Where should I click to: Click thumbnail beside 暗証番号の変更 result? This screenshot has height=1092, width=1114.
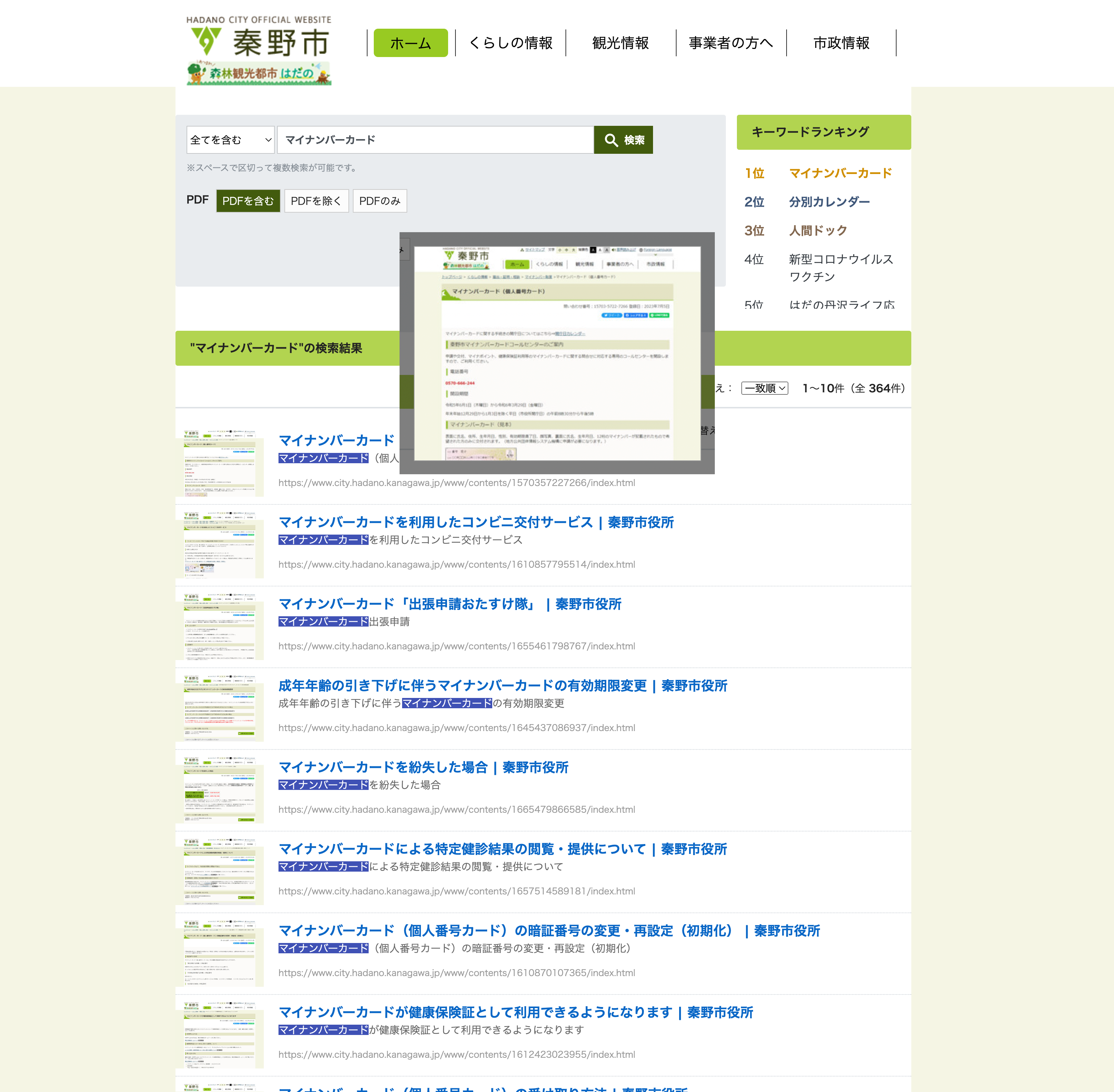[x=220, y=954]
